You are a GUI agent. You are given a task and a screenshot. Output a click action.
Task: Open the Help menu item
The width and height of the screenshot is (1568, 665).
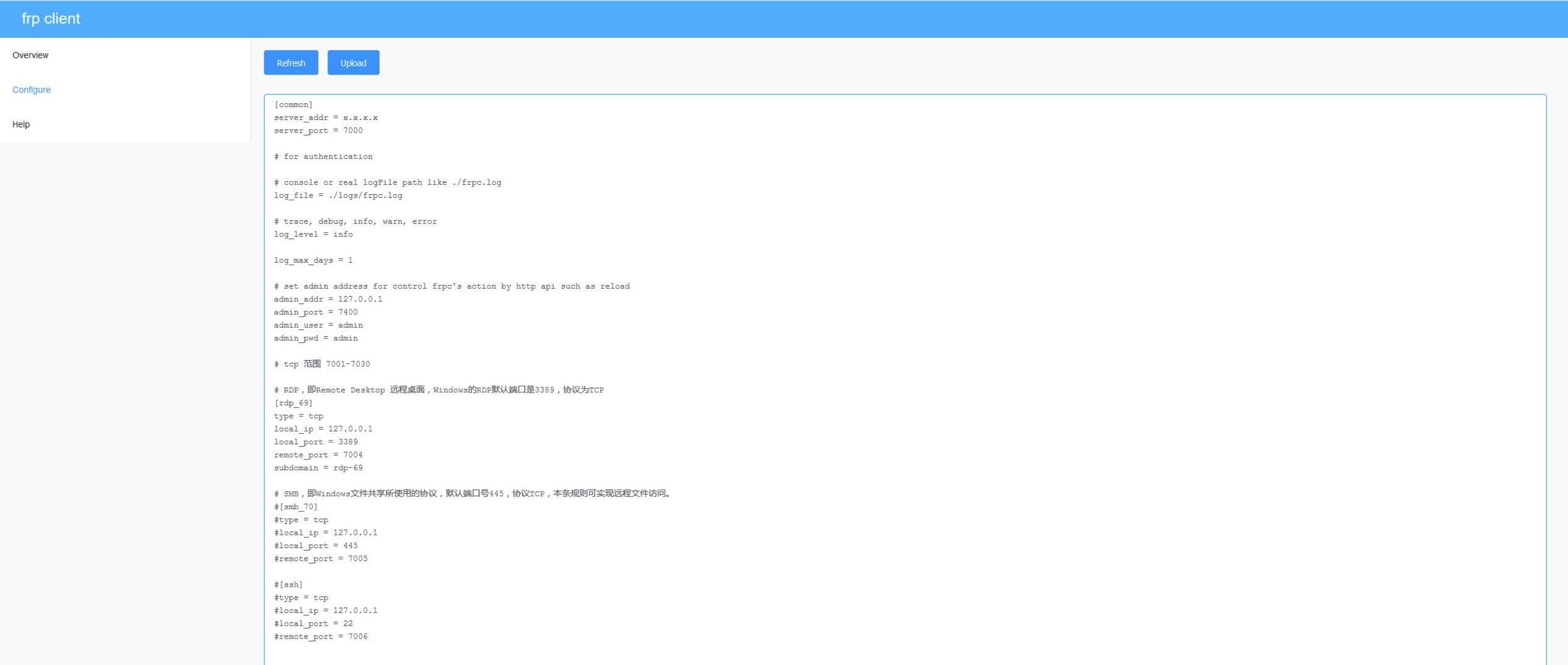pos(21,124)
